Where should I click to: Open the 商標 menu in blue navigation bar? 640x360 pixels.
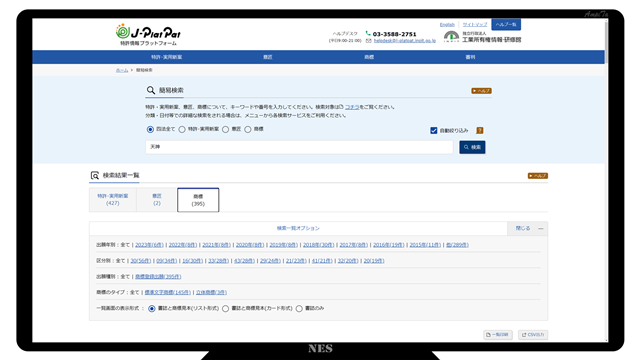click(x=369, y=57)
